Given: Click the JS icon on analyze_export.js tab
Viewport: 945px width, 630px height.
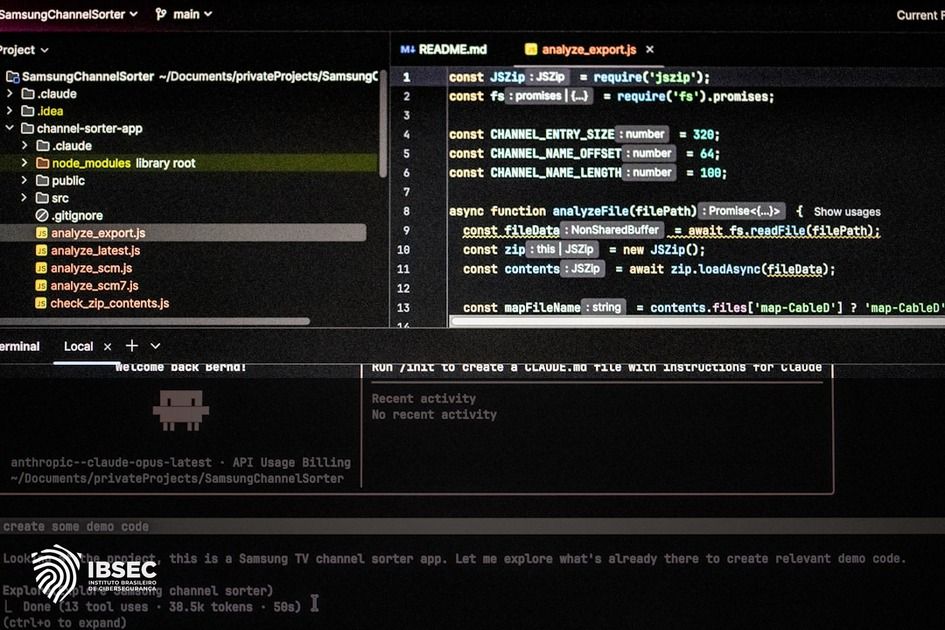Looking at the screenshot, I should (530, 49).
